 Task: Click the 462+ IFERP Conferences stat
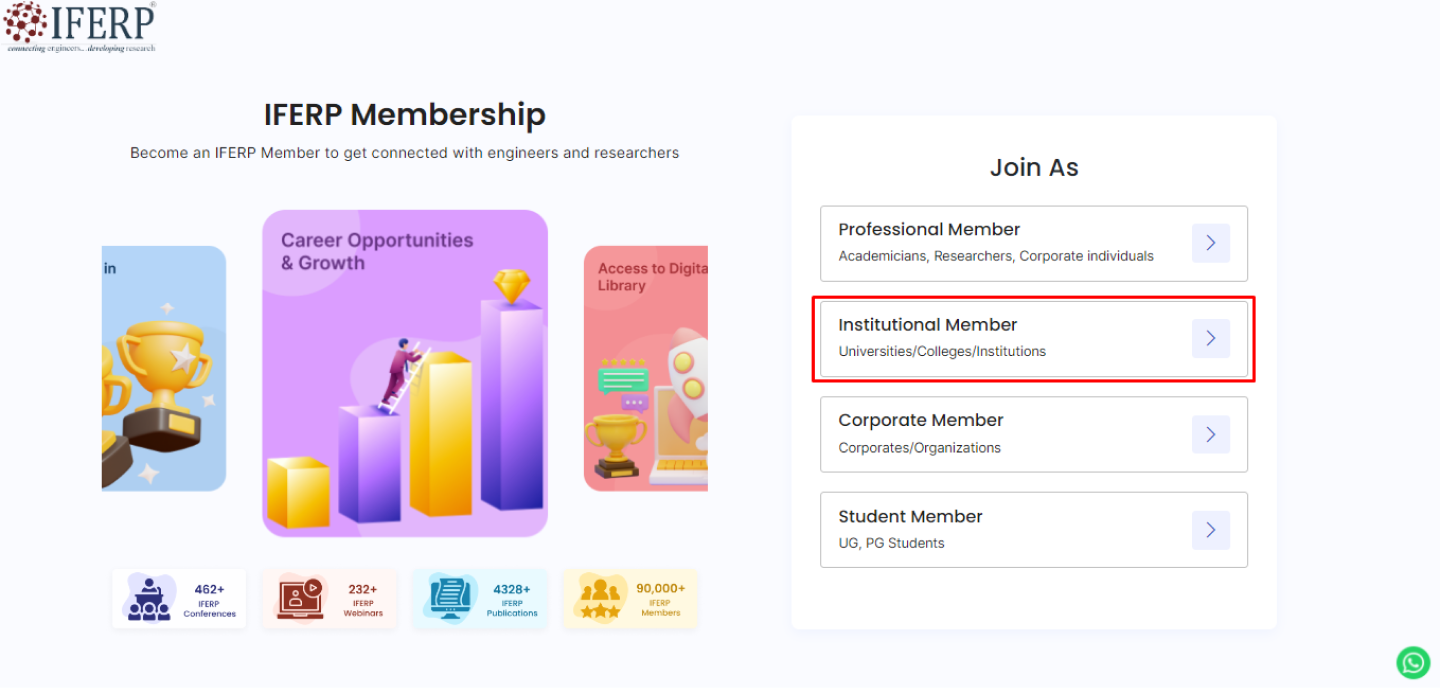(x=209, y=598)
